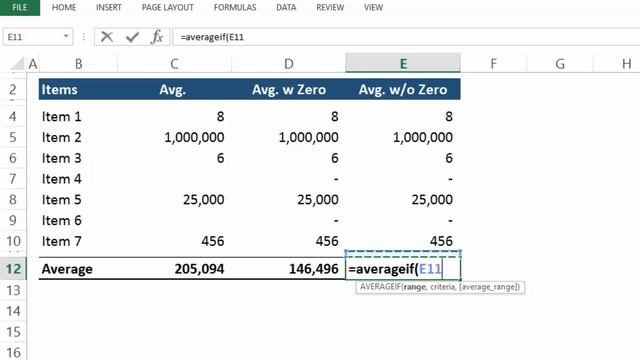The image size is (640, 360).
Task: Select column E header
Action: tap(403, 63)
